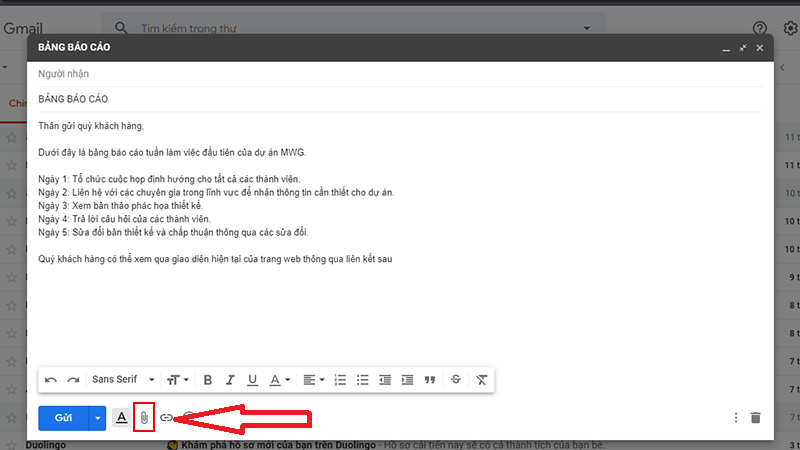Toggle italic formatting

click(230, 380)
